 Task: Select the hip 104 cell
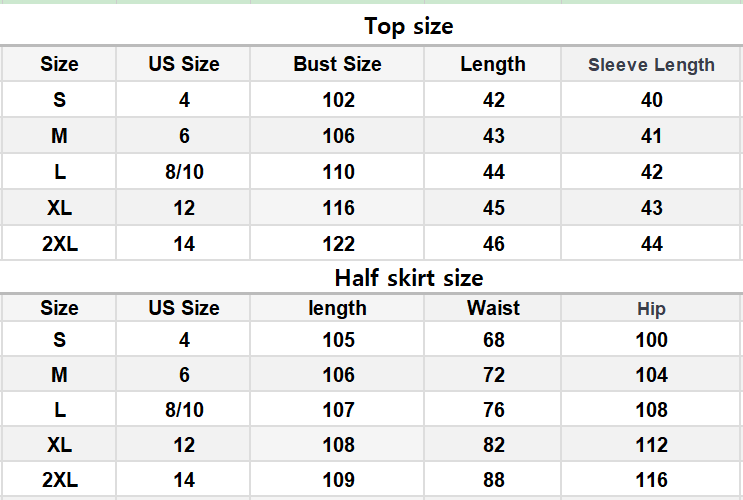[x=651, y=375]
